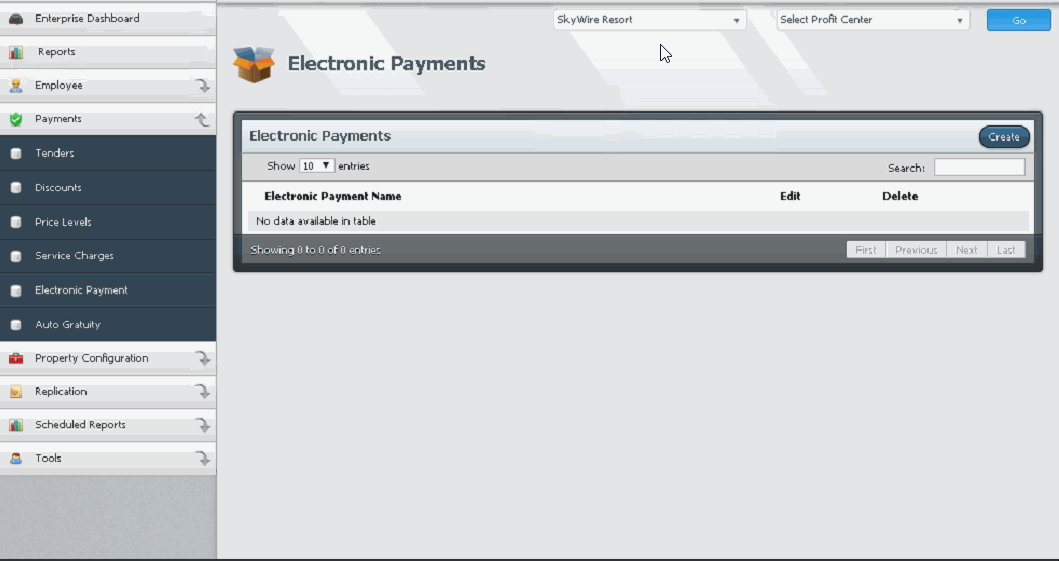1059x561 pixels.
Task: Click the Previous pagination button
Action: click(x=916, y=250)
